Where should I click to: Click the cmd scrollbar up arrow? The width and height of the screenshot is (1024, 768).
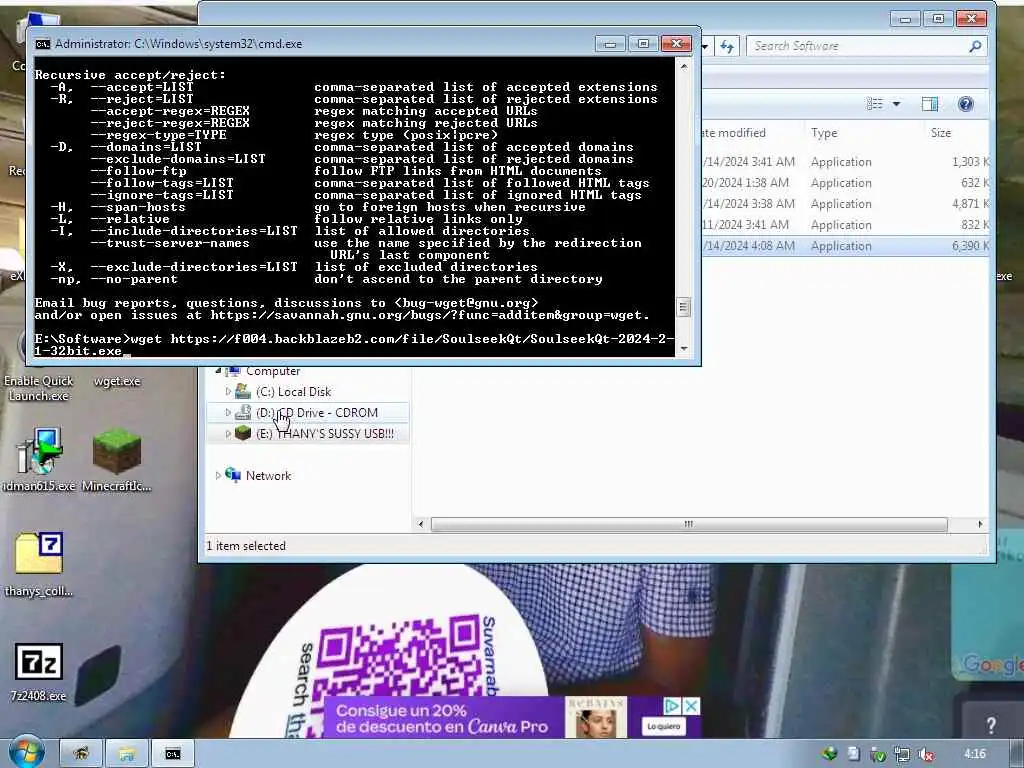[x=684, y=66]
